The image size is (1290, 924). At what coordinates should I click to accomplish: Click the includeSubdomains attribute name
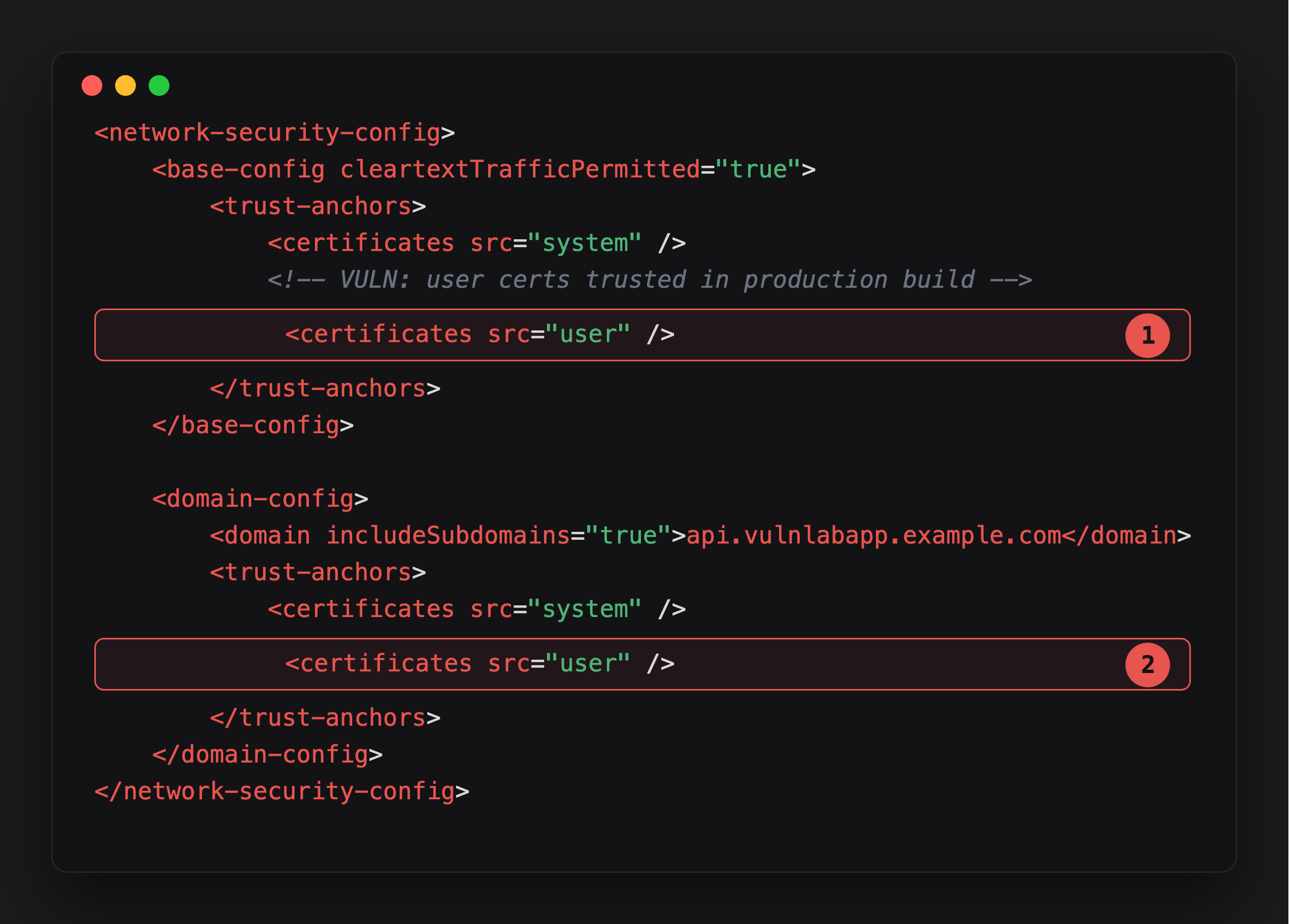(448, 536)
